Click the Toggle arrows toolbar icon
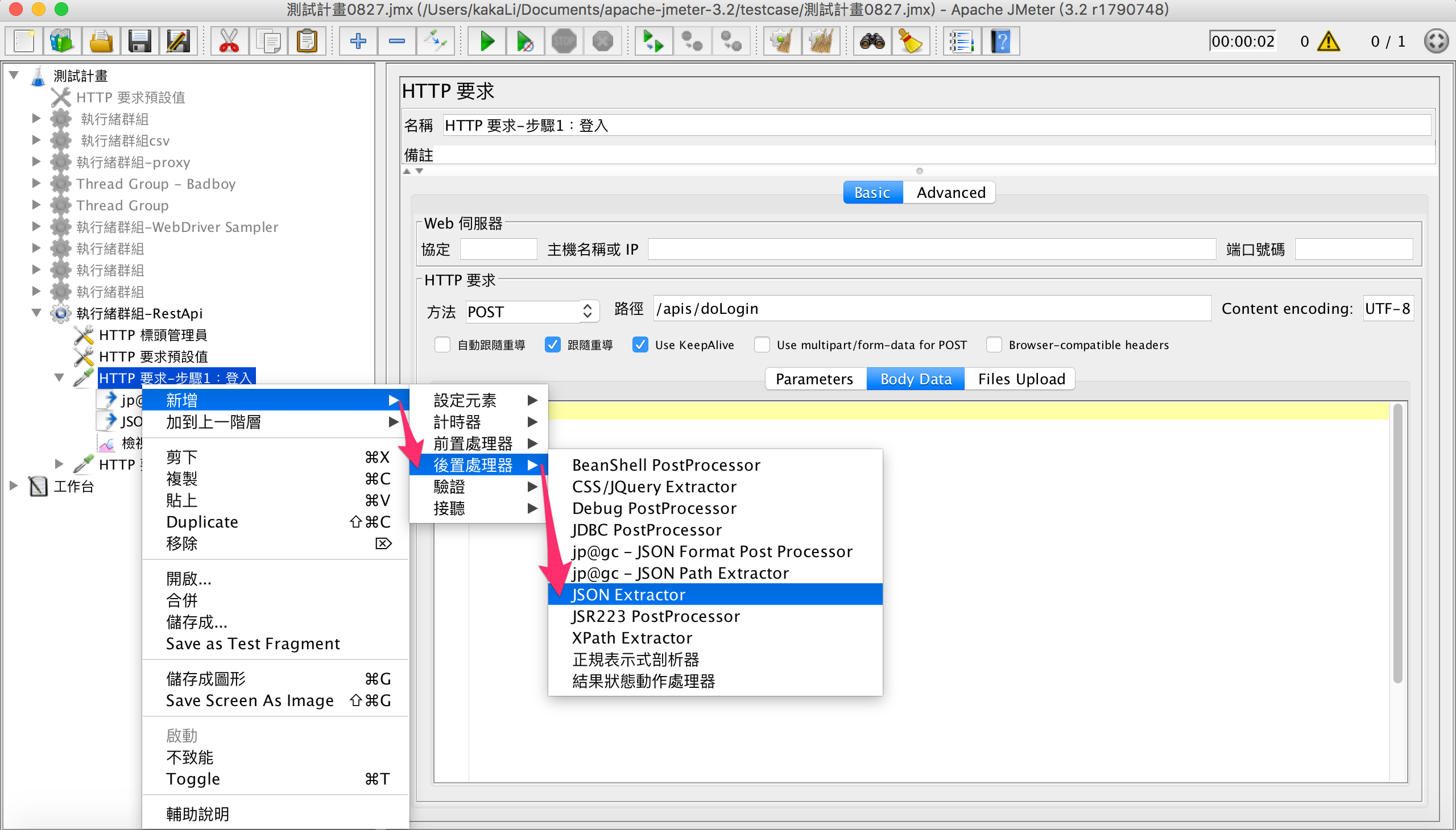This screenshot has height=830, width=1456. [435, 41]
